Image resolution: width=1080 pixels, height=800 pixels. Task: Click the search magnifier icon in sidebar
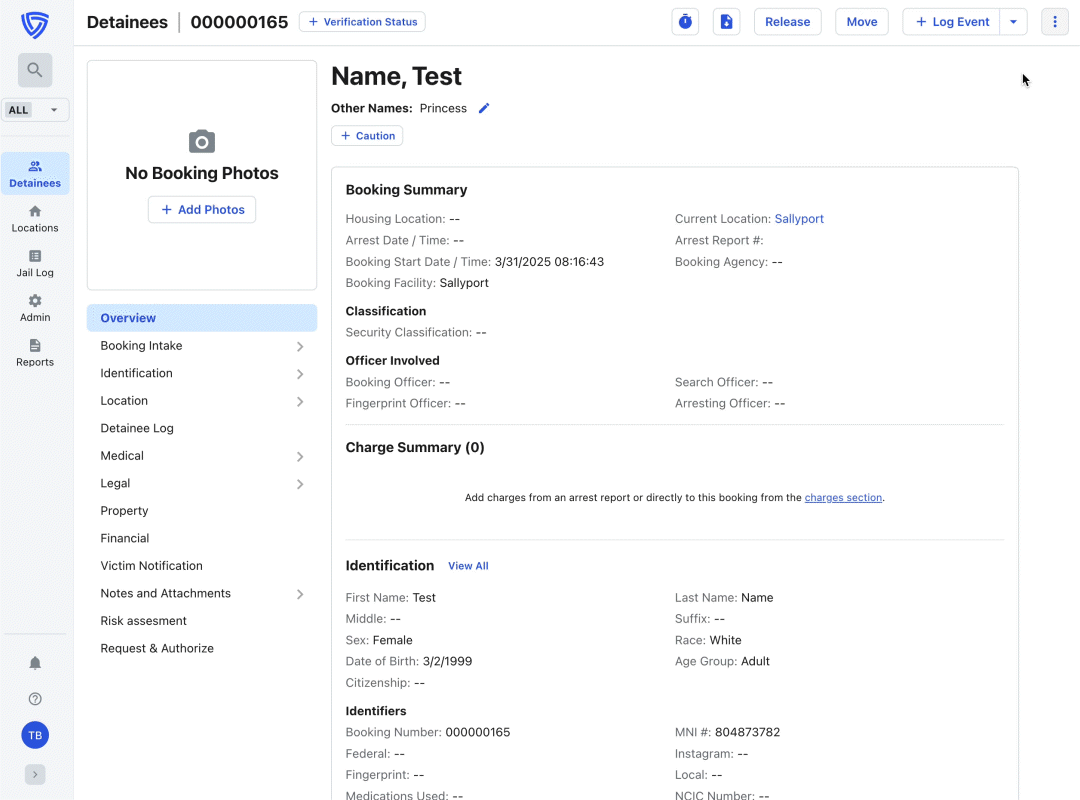[35, 70]
